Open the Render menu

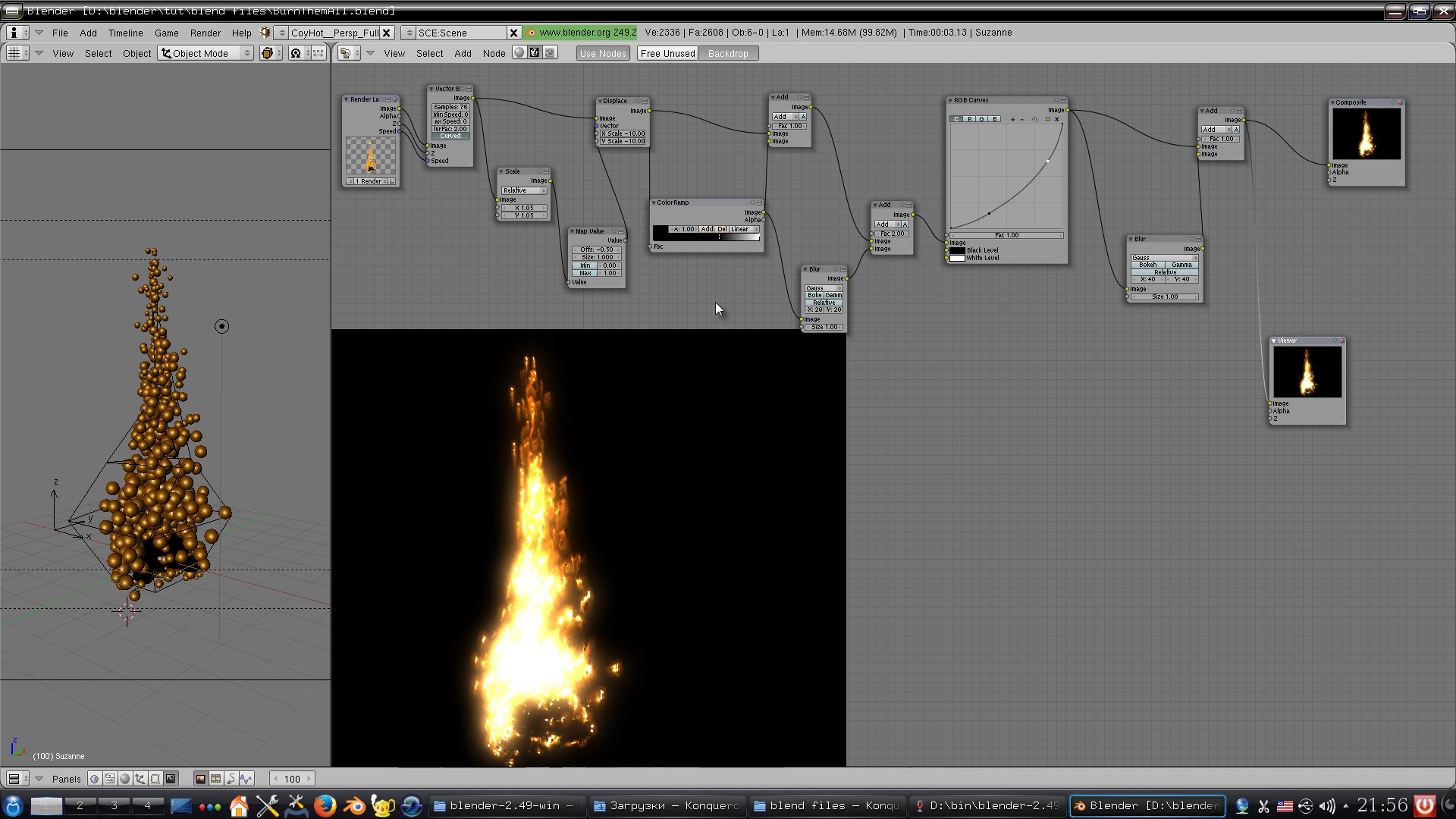tap(205, 33)
